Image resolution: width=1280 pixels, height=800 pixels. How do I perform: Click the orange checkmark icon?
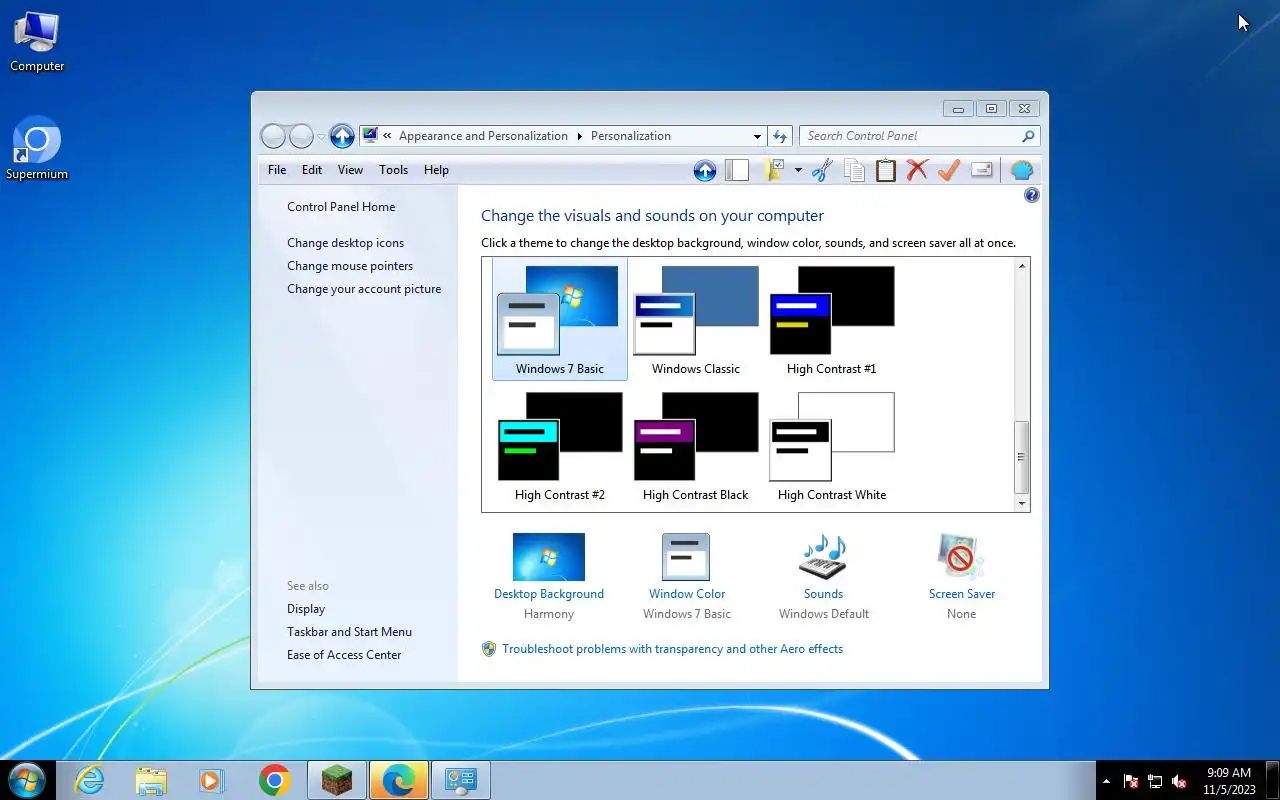(x=949, y=170)
